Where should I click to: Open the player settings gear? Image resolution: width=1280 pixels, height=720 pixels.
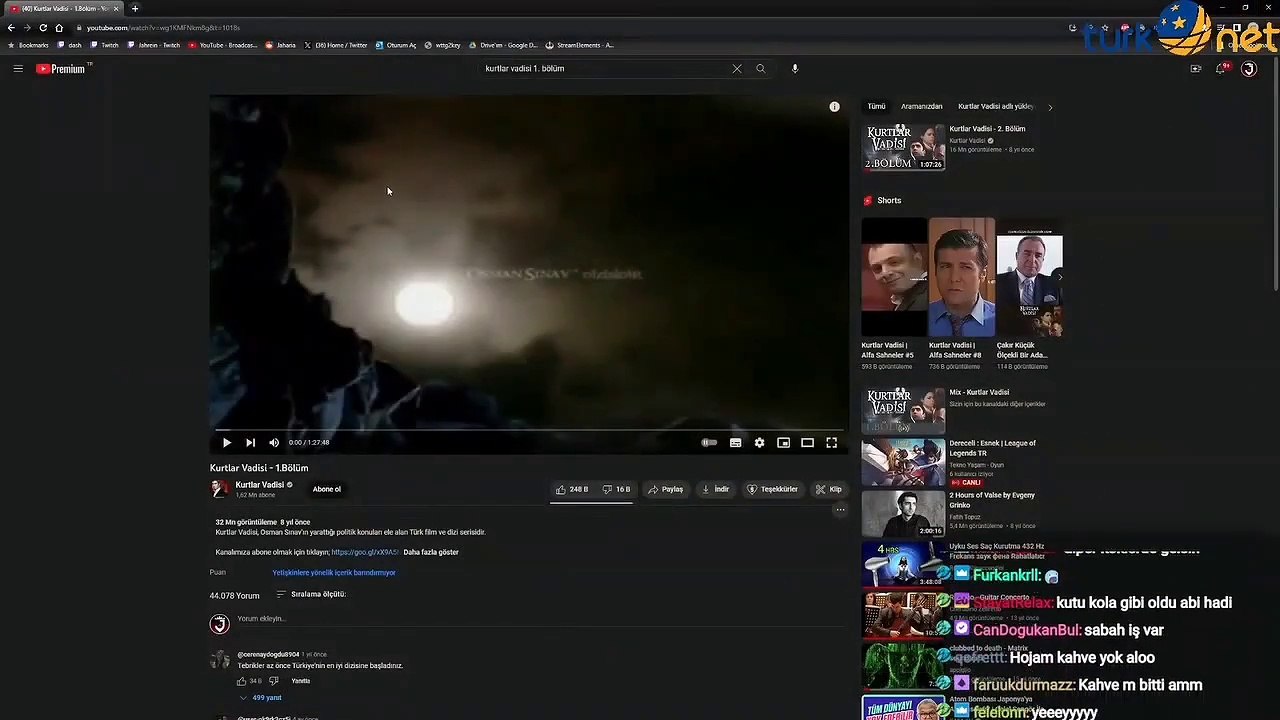pyautogui.click(x=759, y=443)
